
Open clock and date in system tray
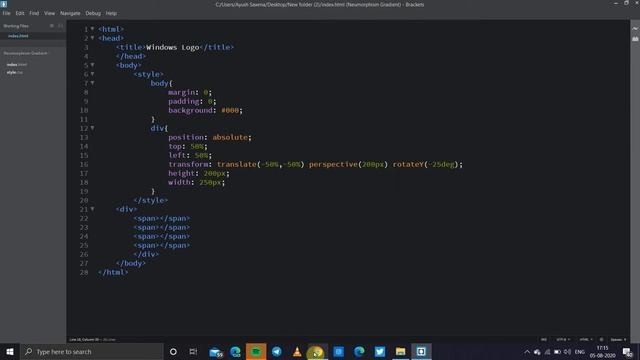tap(602, 351)
